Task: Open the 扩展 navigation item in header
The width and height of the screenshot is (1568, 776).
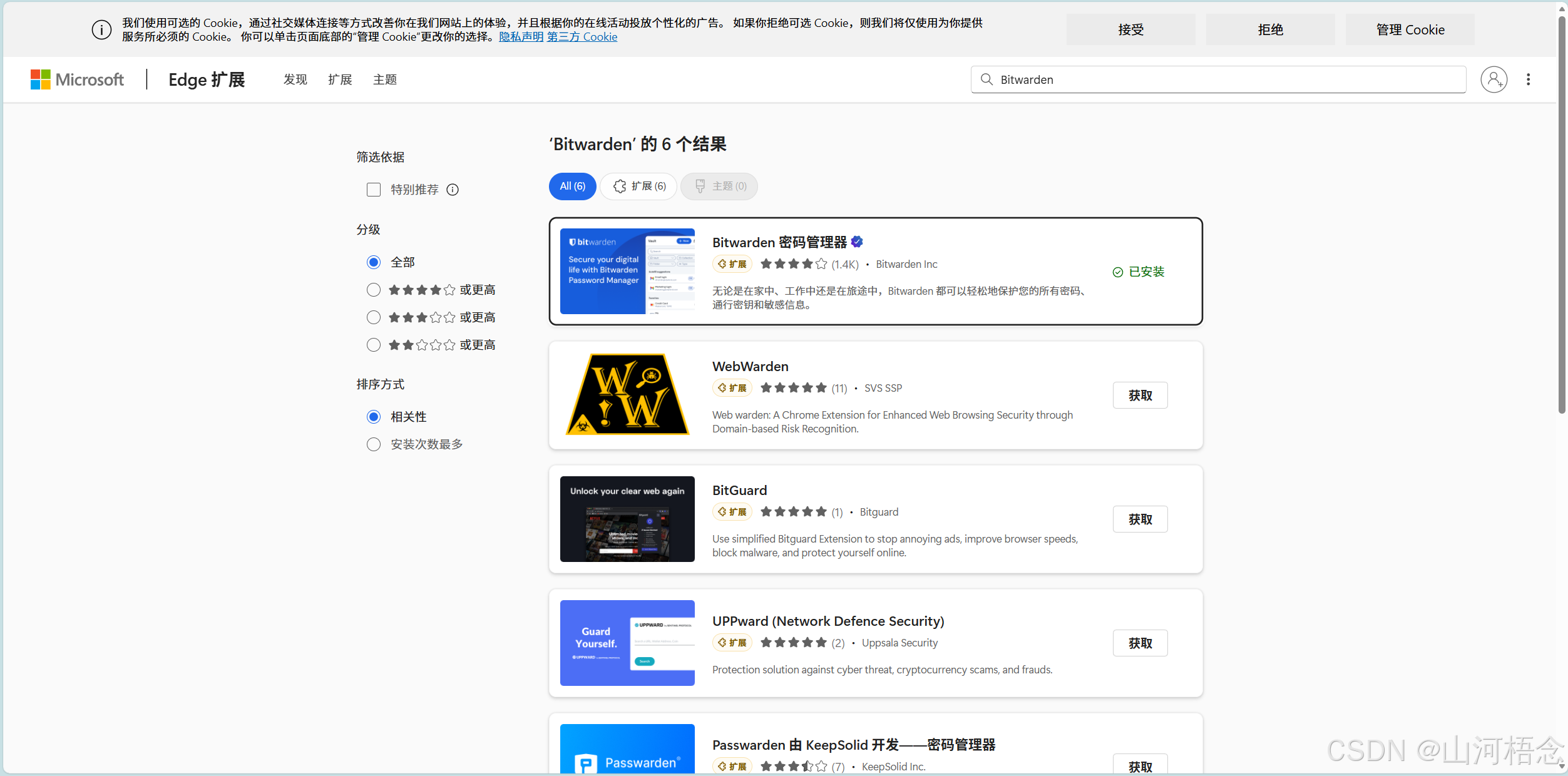Action: [x=340, y=79]
